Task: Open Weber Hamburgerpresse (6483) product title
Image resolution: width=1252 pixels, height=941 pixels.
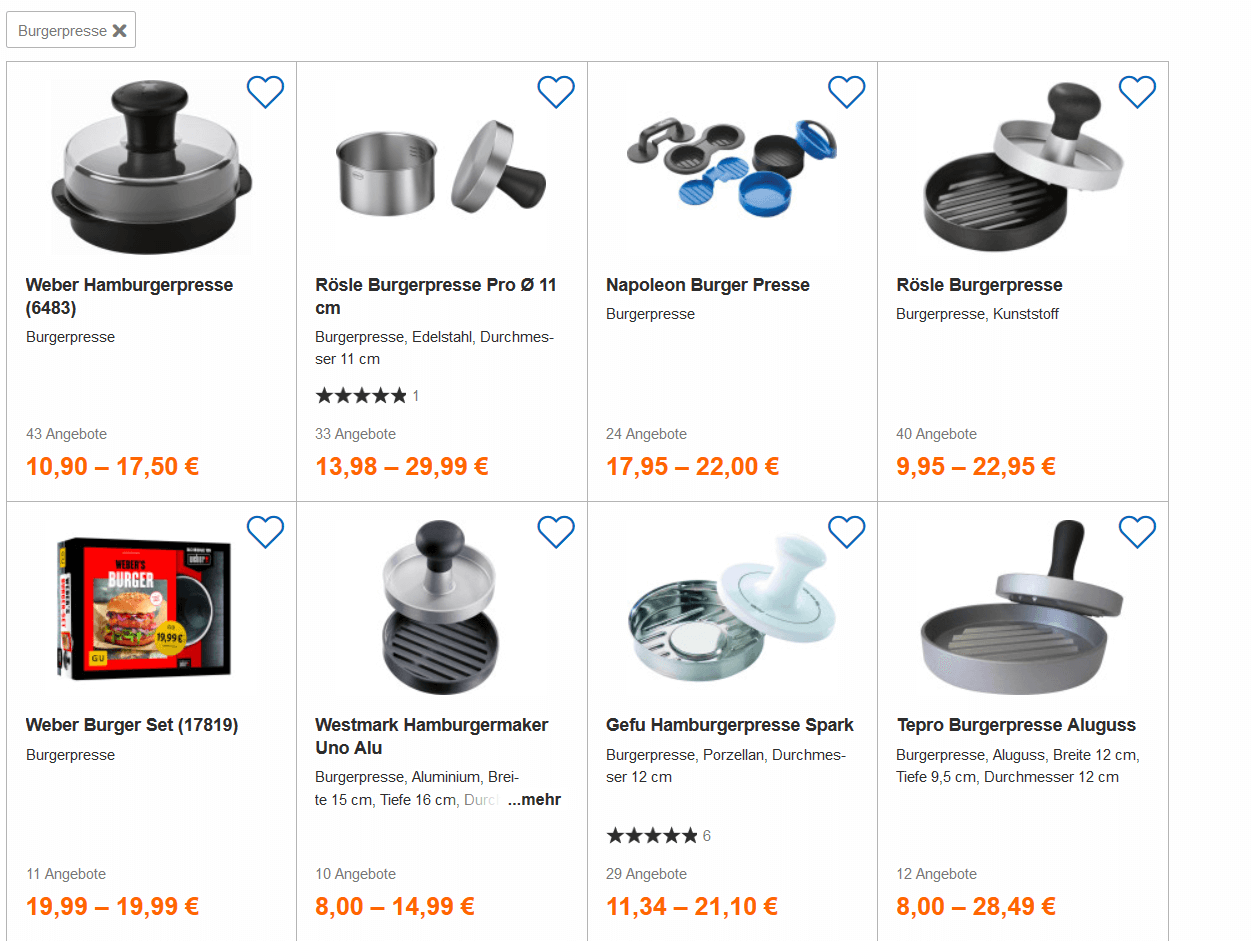Action: (129, 296)
